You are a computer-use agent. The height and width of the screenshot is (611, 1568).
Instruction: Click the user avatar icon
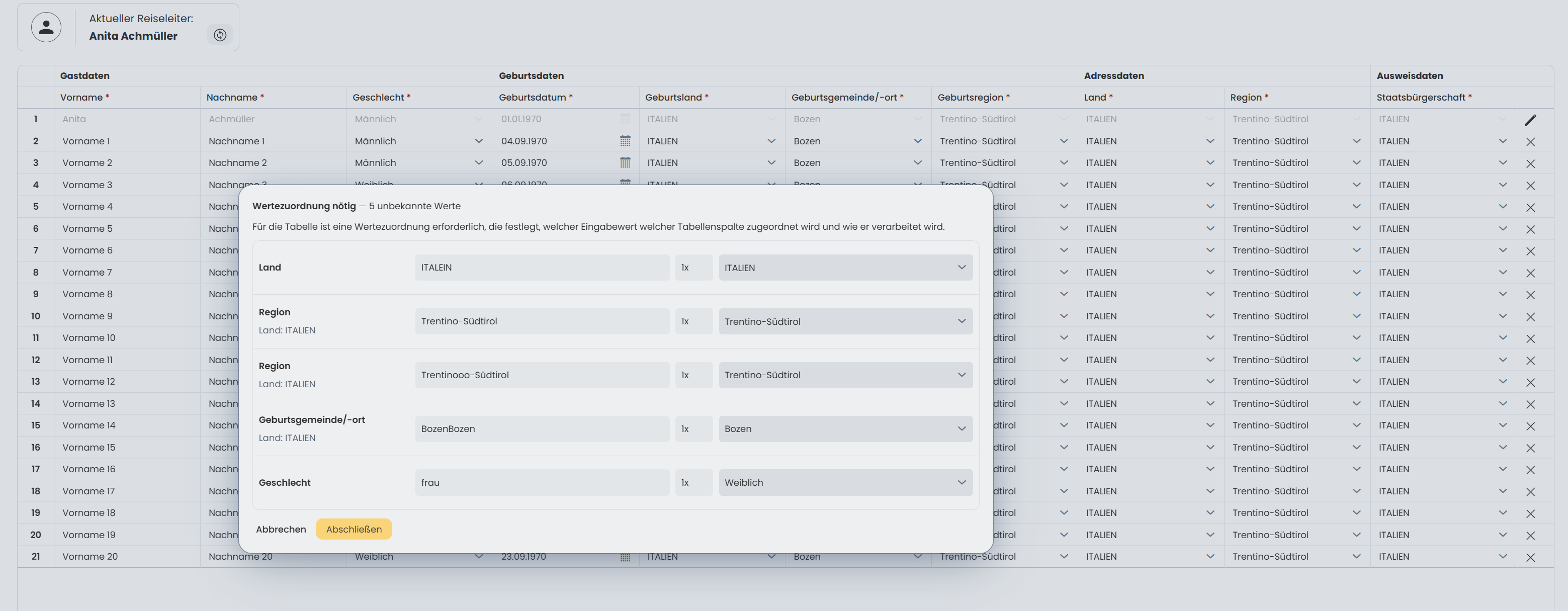click(46, 27)
